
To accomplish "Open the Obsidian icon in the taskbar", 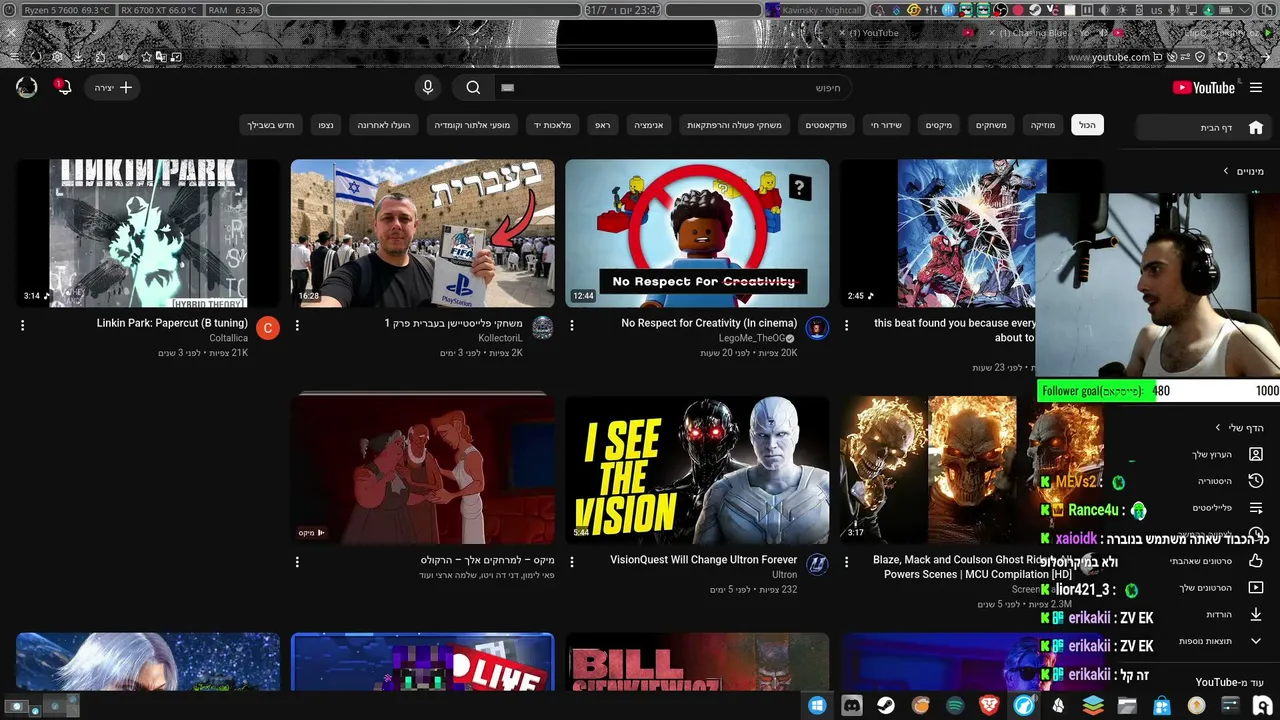I will coord(1058,706).
